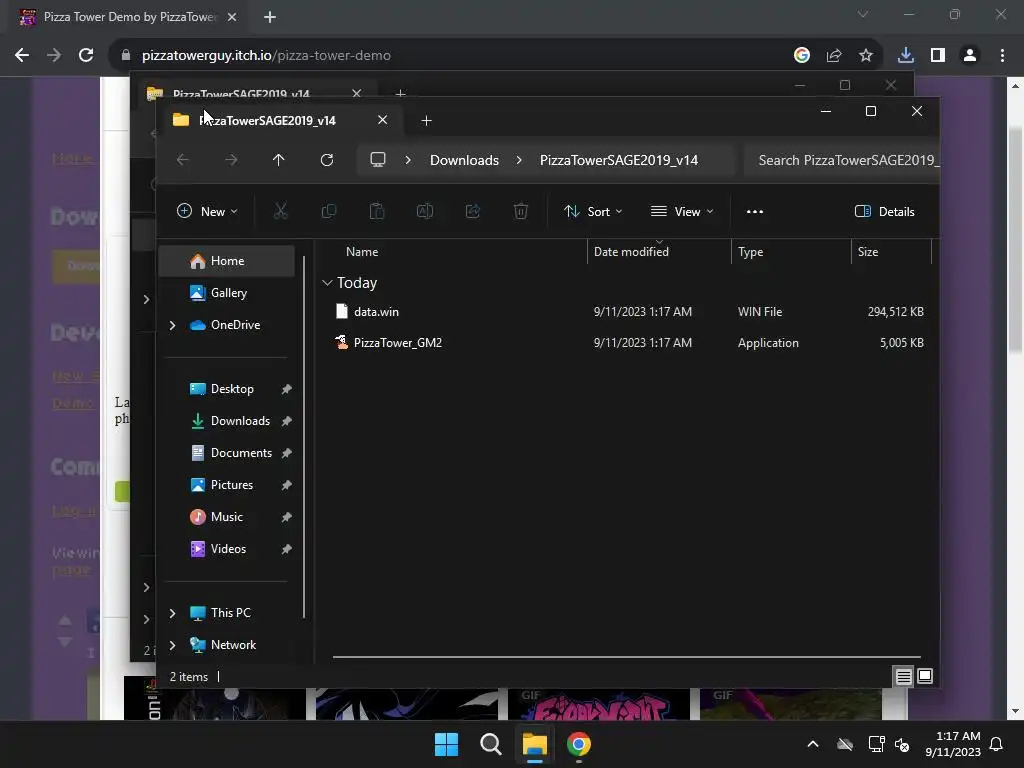Open the View dropdown menu
Image resolution: width=1024 pixels, height=768 pixels.
[x=682, y=212]
